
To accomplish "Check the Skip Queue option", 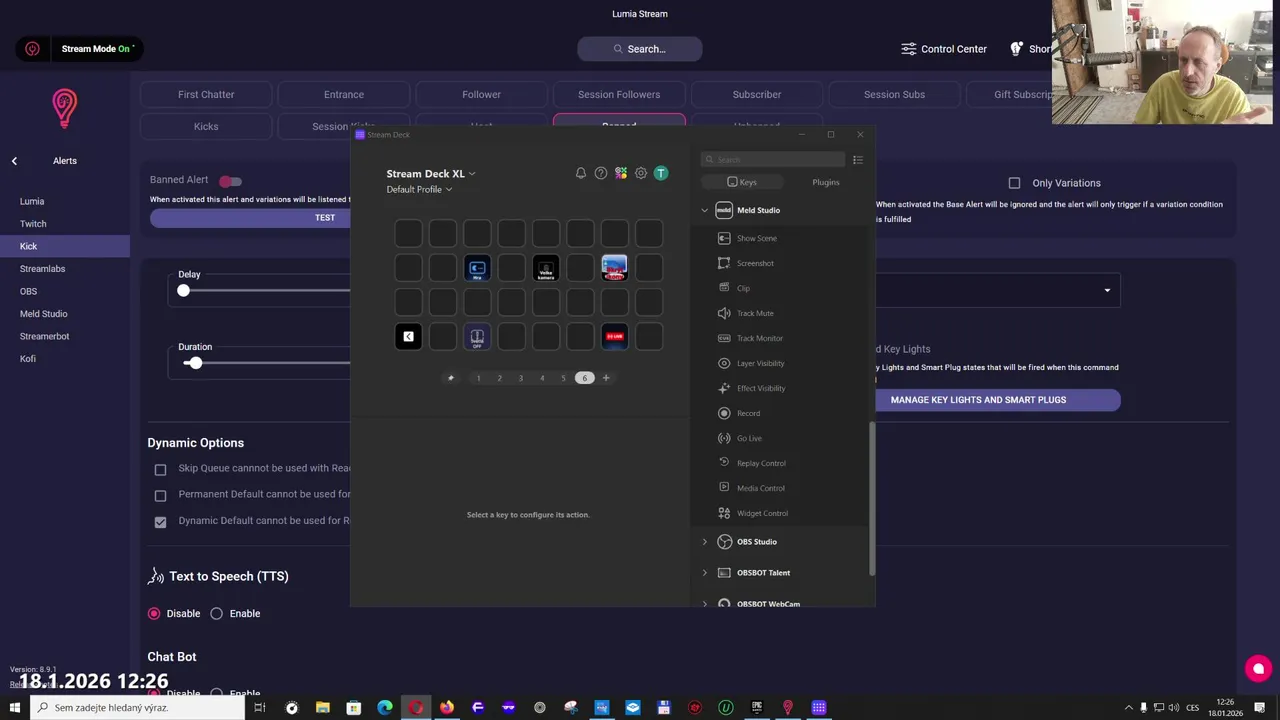I will tap(160, 469).
